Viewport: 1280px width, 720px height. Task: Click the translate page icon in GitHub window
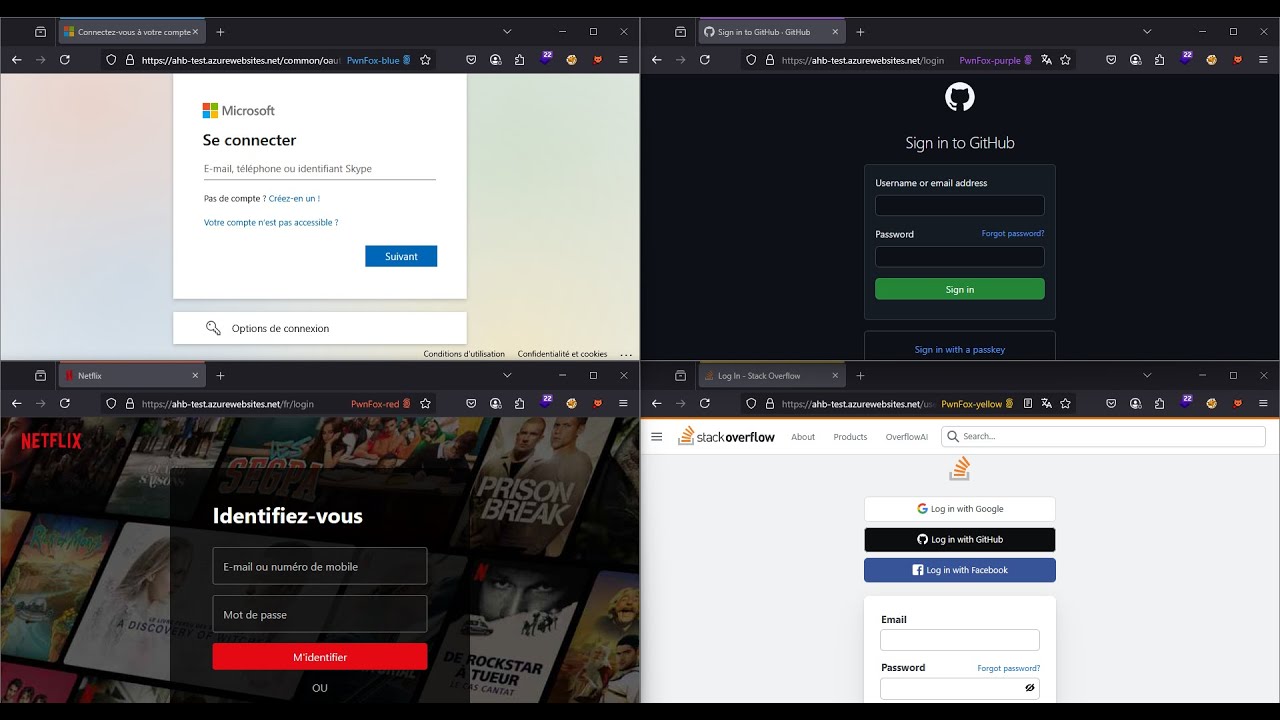pyautogui.click(x=1046, y=60)
